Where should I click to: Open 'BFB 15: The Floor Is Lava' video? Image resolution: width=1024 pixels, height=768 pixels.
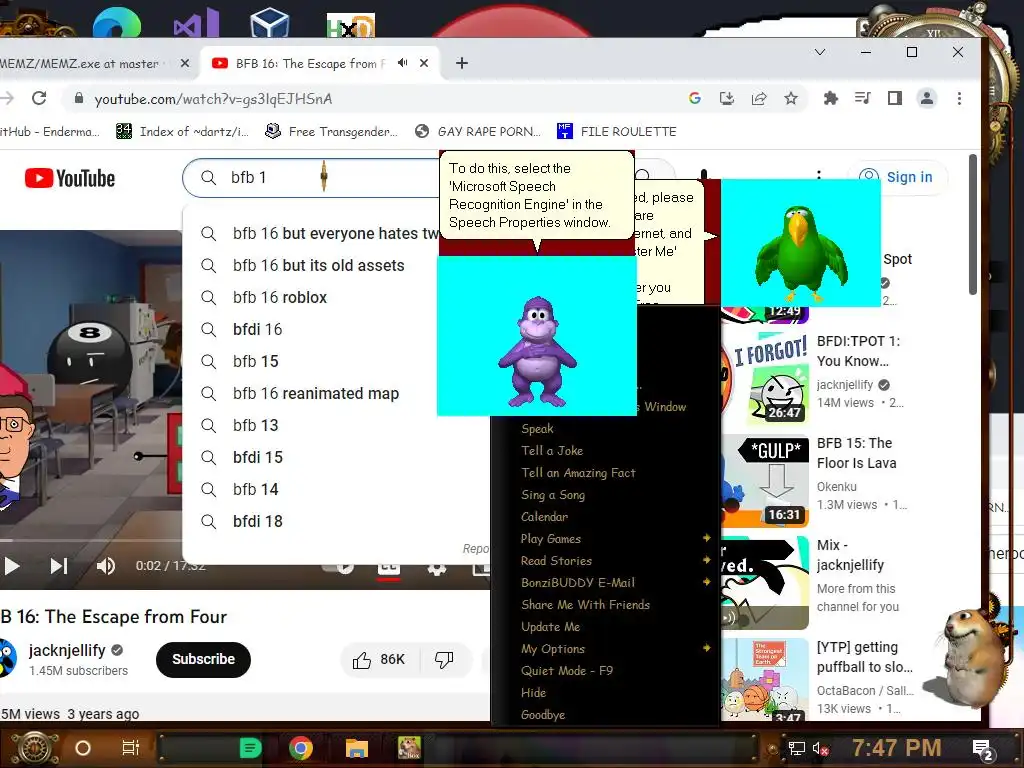pyautogui.click(x=857, y=453)
